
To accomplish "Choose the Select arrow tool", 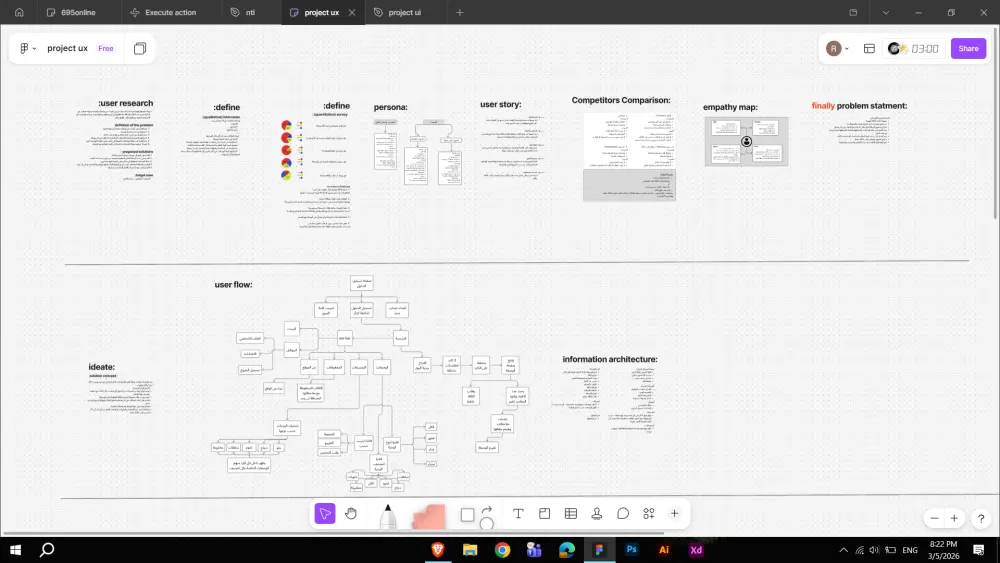I will 325,513.
